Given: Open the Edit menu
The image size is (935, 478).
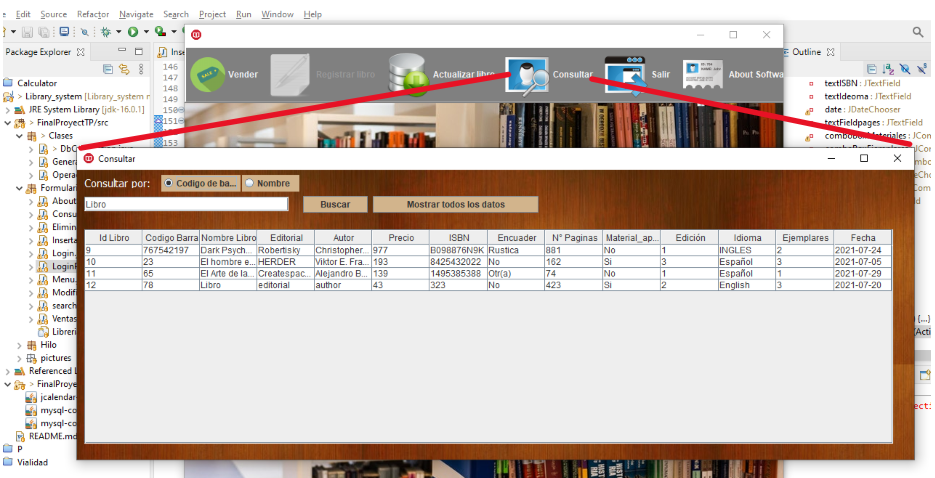Looking at the screenshot, I should (x=23, y=14).
